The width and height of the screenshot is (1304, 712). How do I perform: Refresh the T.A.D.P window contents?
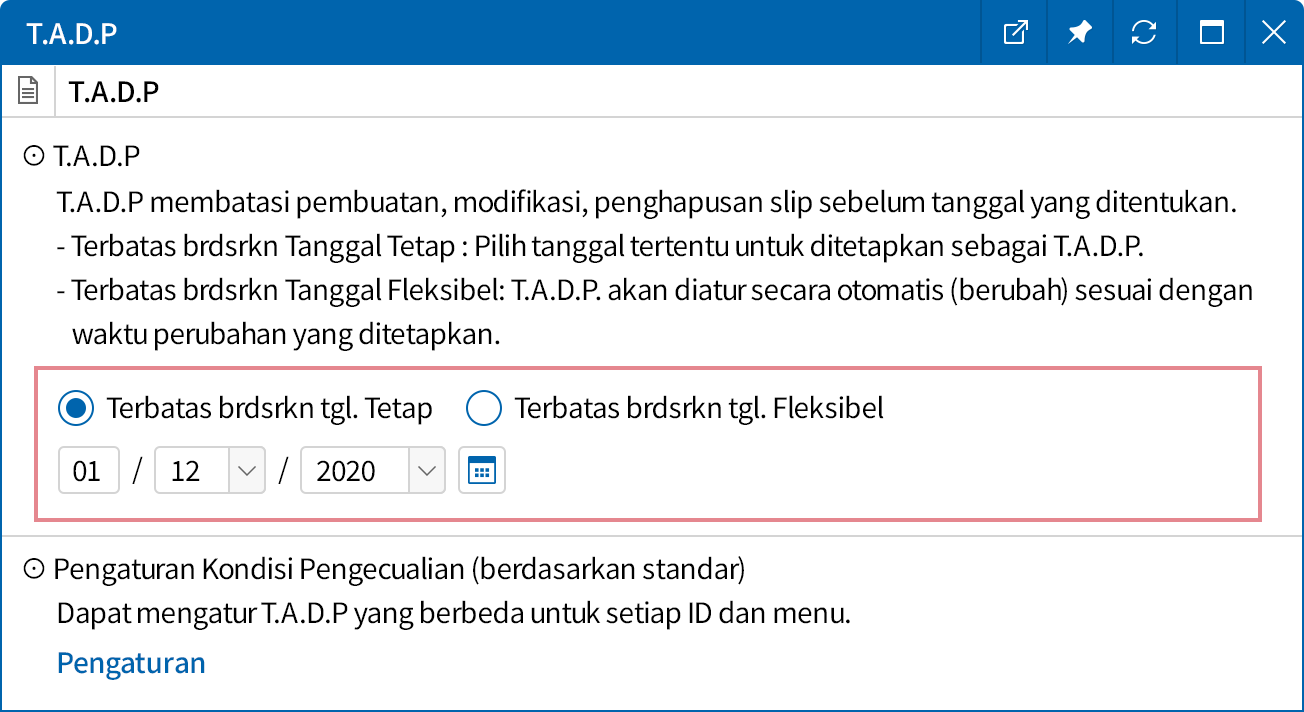1143,33
